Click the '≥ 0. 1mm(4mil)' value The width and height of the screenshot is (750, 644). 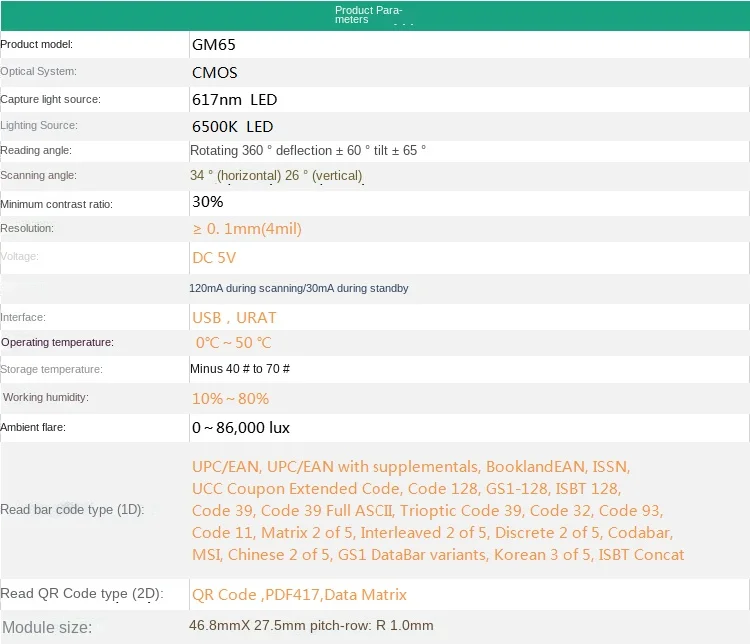coord(247,229)
